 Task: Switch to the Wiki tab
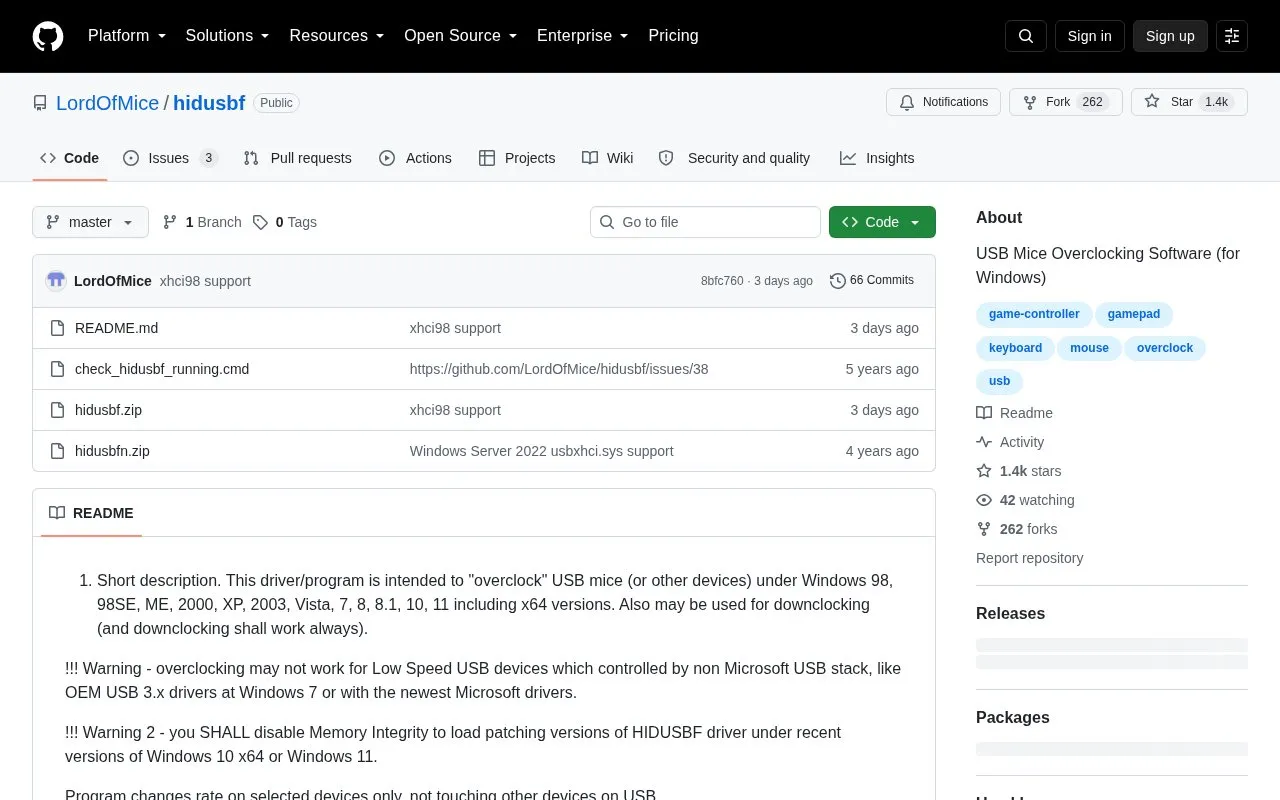point(608,158)
